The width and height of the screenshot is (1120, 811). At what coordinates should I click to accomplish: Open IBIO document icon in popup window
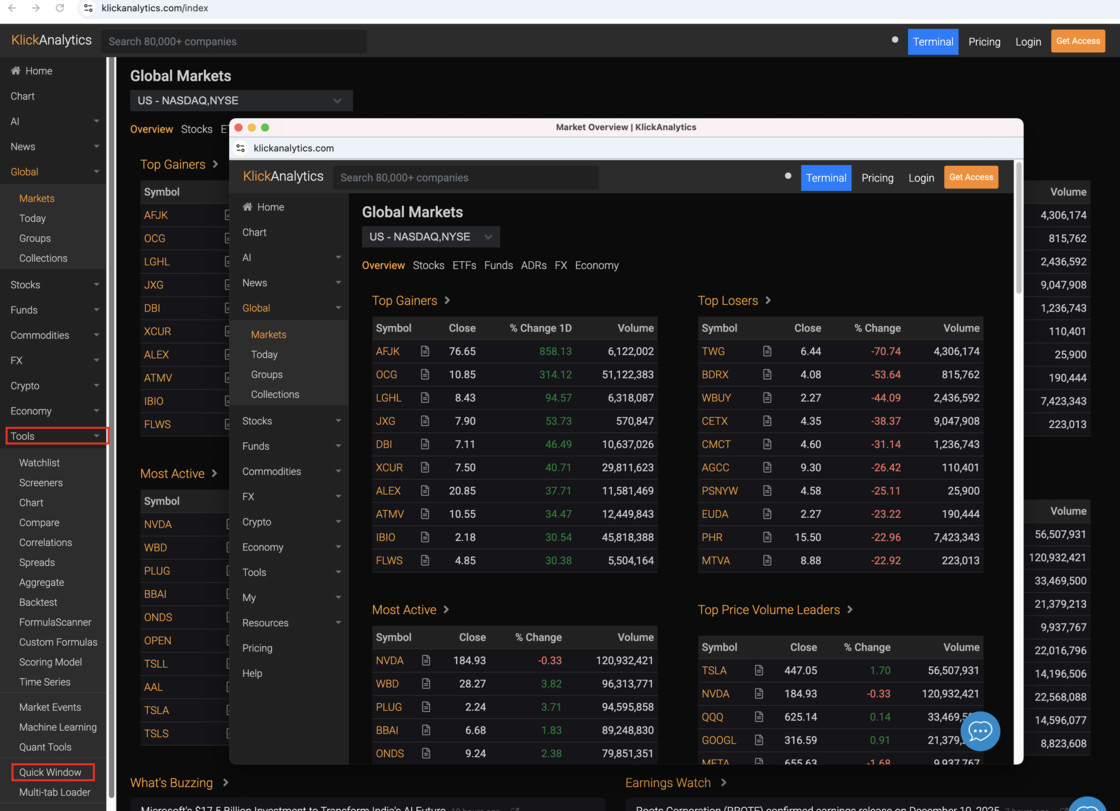[425, 537]
